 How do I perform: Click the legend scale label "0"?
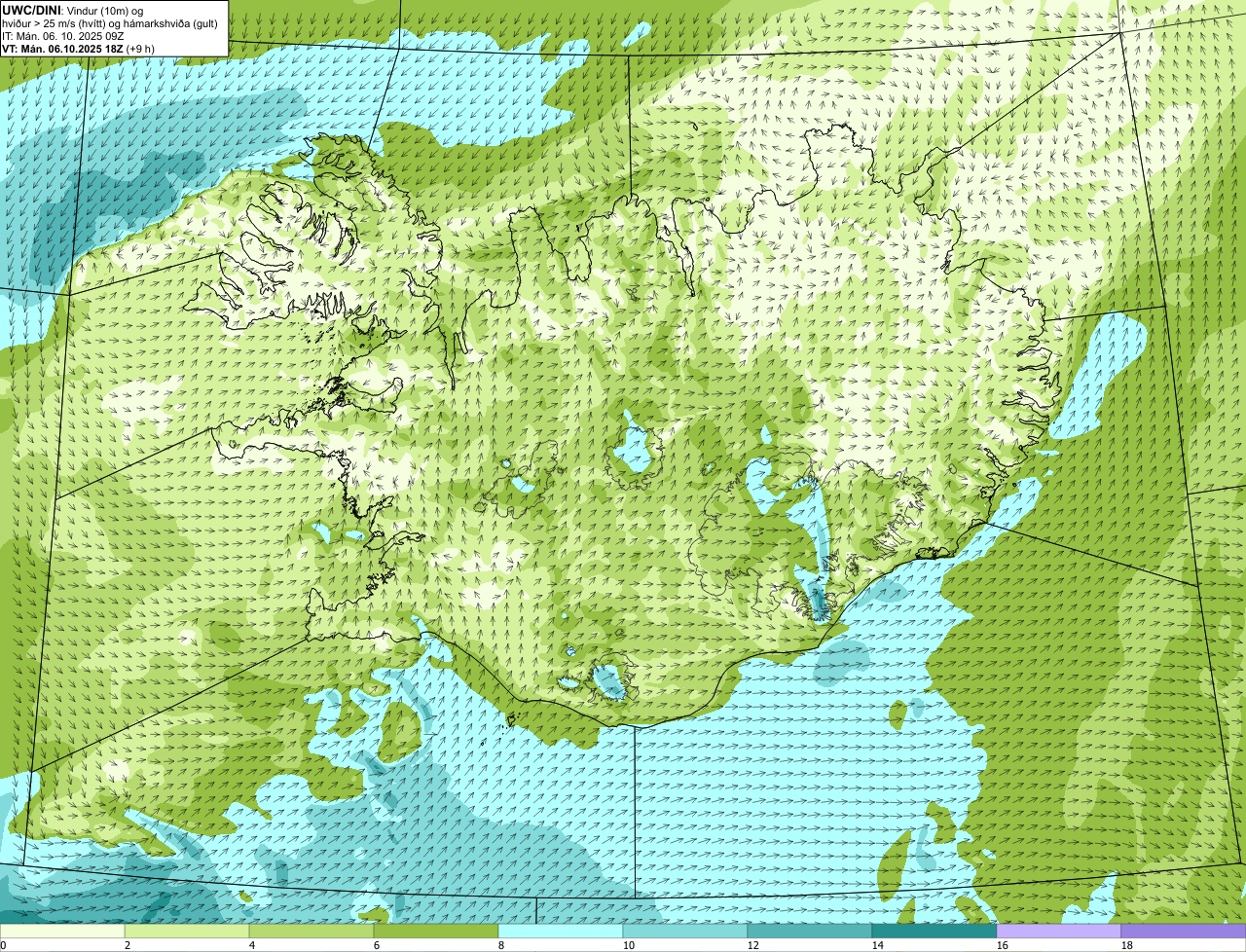tap(3, 945)
